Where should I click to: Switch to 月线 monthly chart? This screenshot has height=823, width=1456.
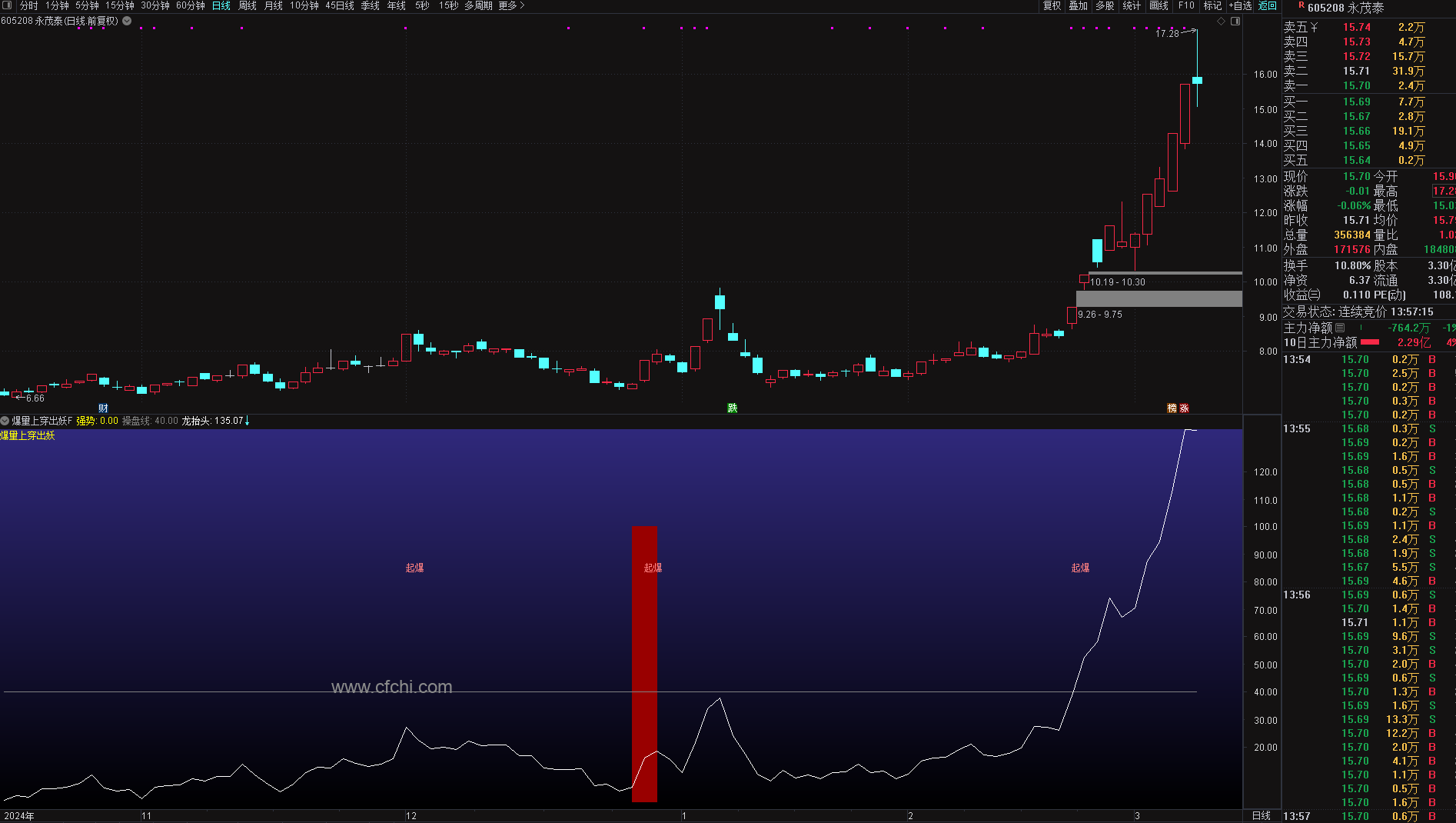pos(274,5)
